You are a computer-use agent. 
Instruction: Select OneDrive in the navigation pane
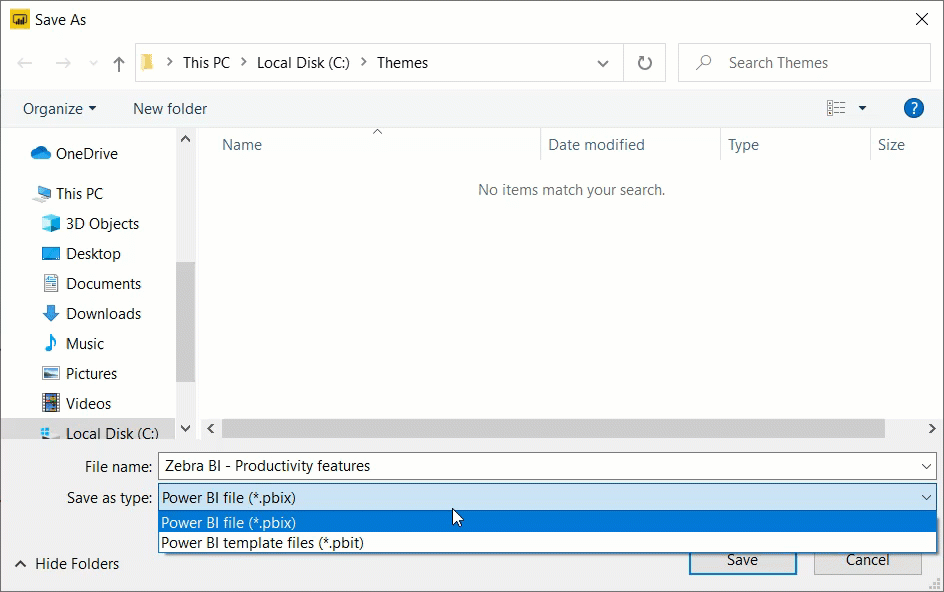74,154
